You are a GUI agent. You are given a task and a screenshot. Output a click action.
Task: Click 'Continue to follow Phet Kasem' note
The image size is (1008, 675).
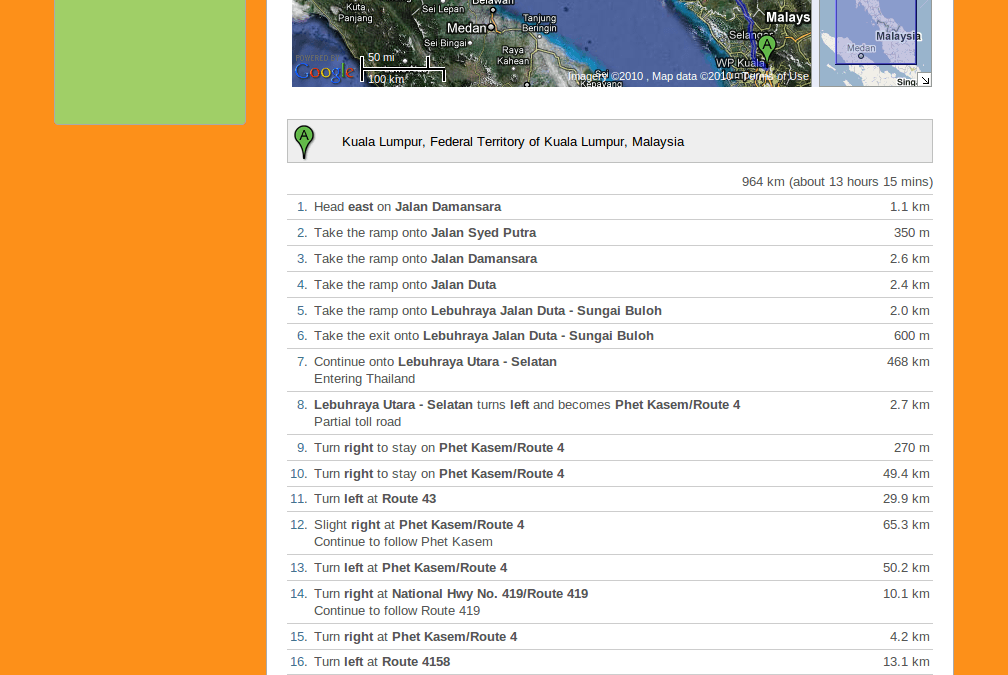click(403, 542)
